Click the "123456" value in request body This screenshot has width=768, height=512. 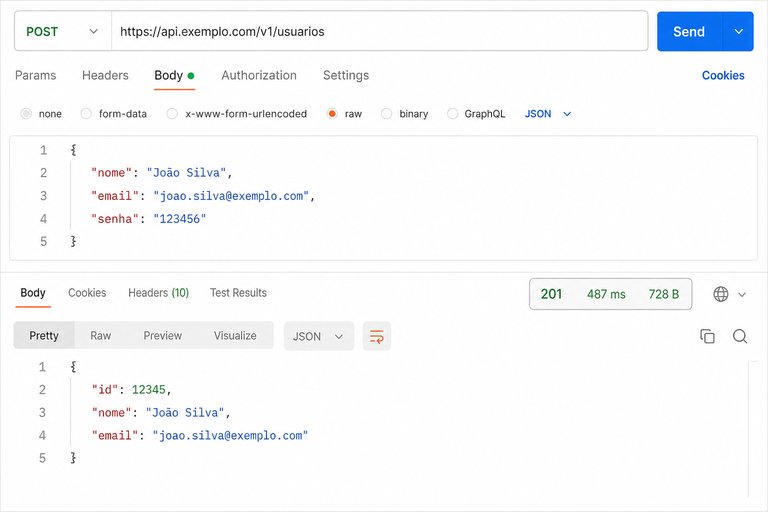coord(179,219)
